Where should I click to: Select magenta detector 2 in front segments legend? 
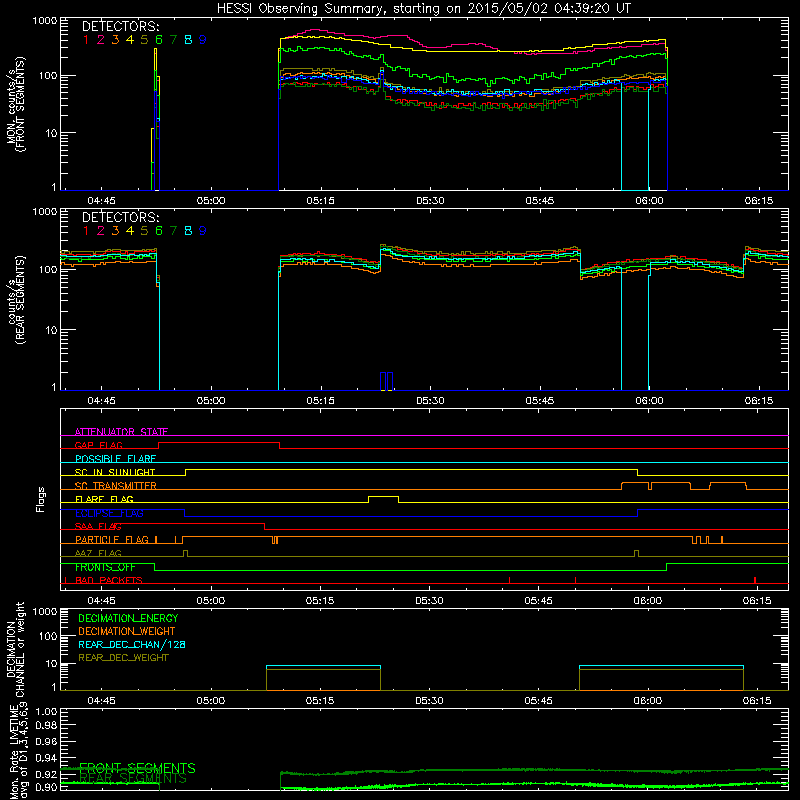click(101, 40)
